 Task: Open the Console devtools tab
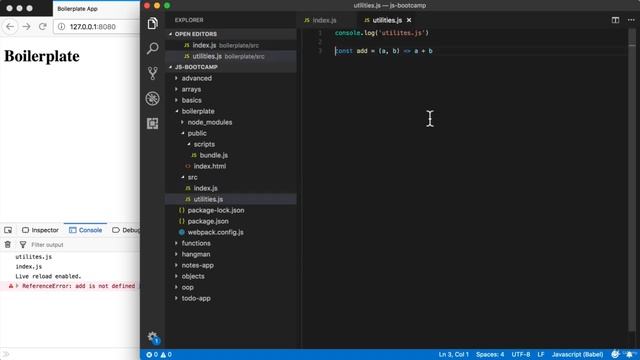pyautogui.click(x=86, y=230)
